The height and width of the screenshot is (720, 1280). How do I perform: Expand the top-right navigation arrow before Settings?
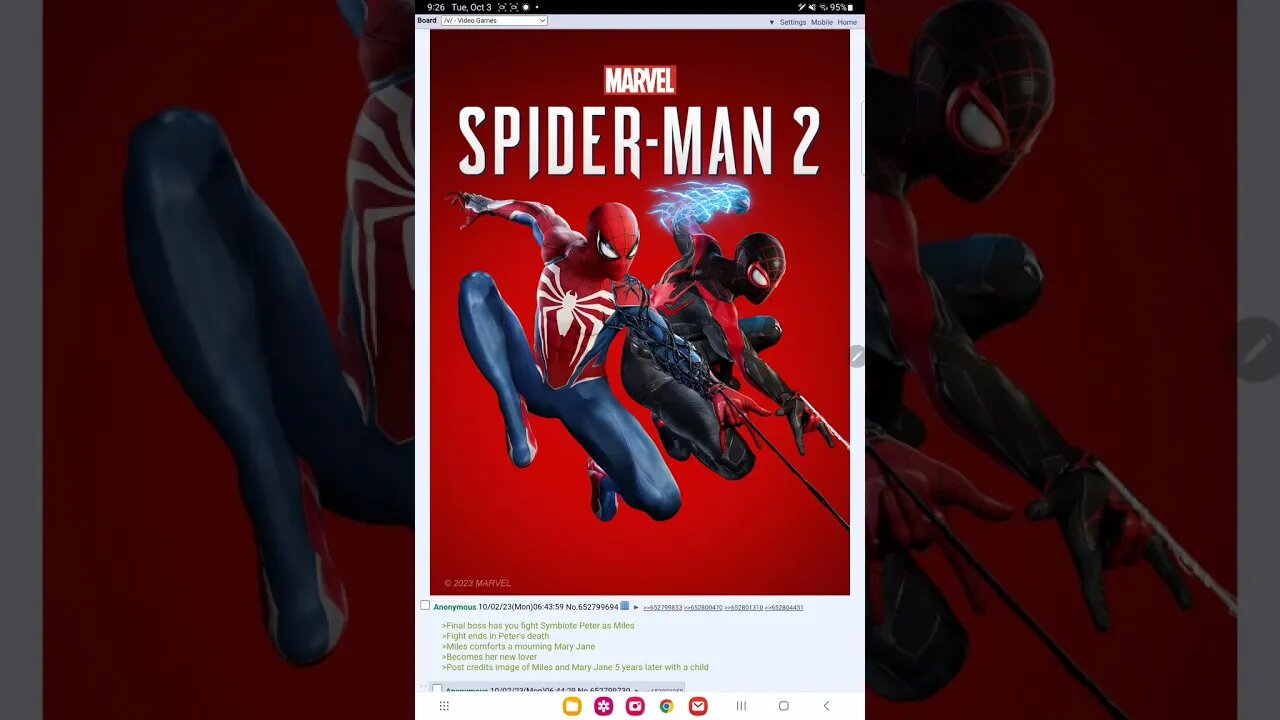771,22
